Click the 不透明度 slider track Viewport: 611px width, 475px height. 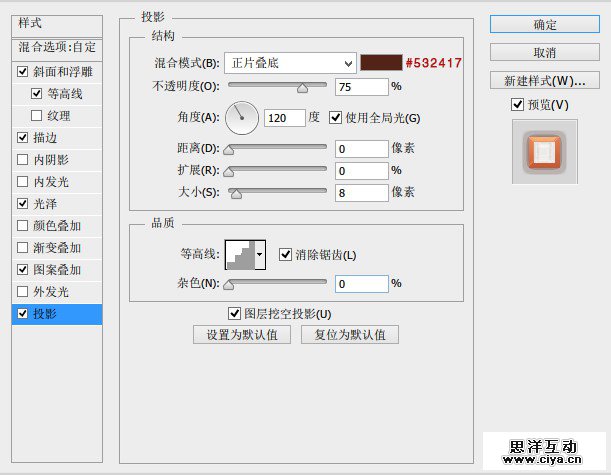pyautogui.click(x=280, y=88)
